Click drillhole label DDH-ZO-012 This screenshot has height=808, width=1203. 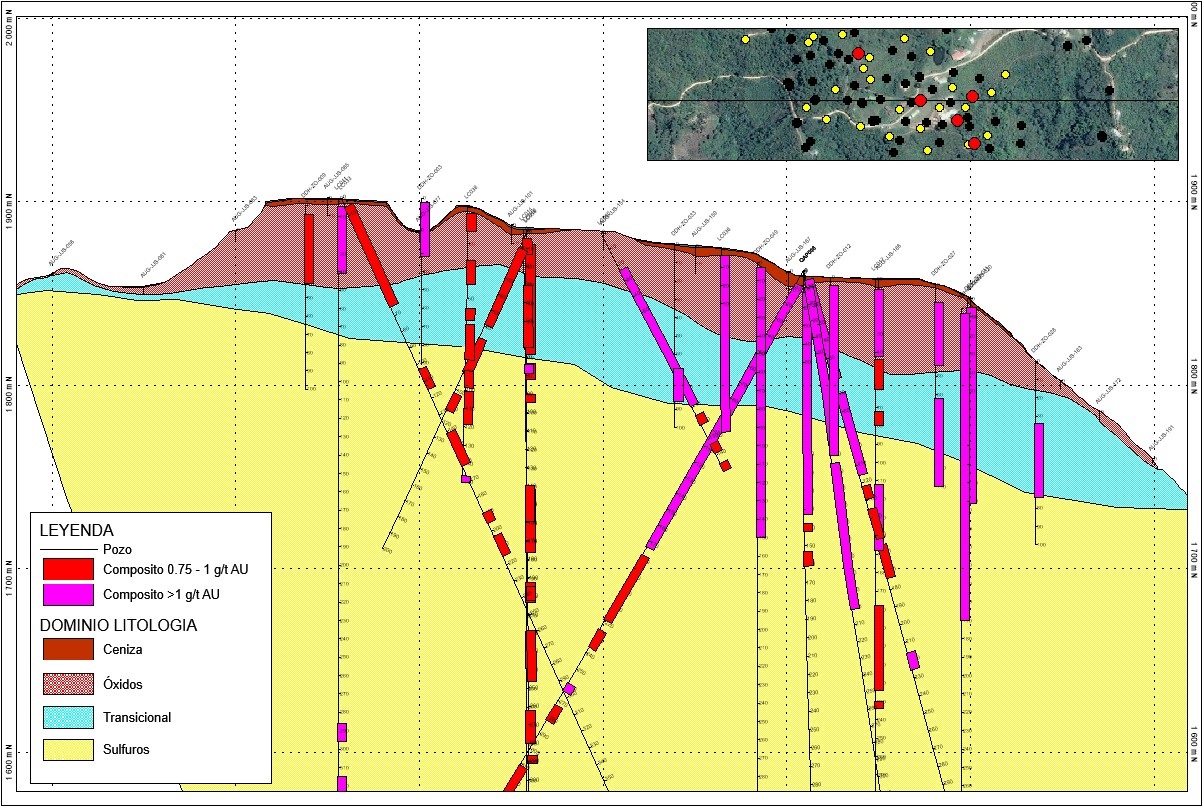[837, 255]
